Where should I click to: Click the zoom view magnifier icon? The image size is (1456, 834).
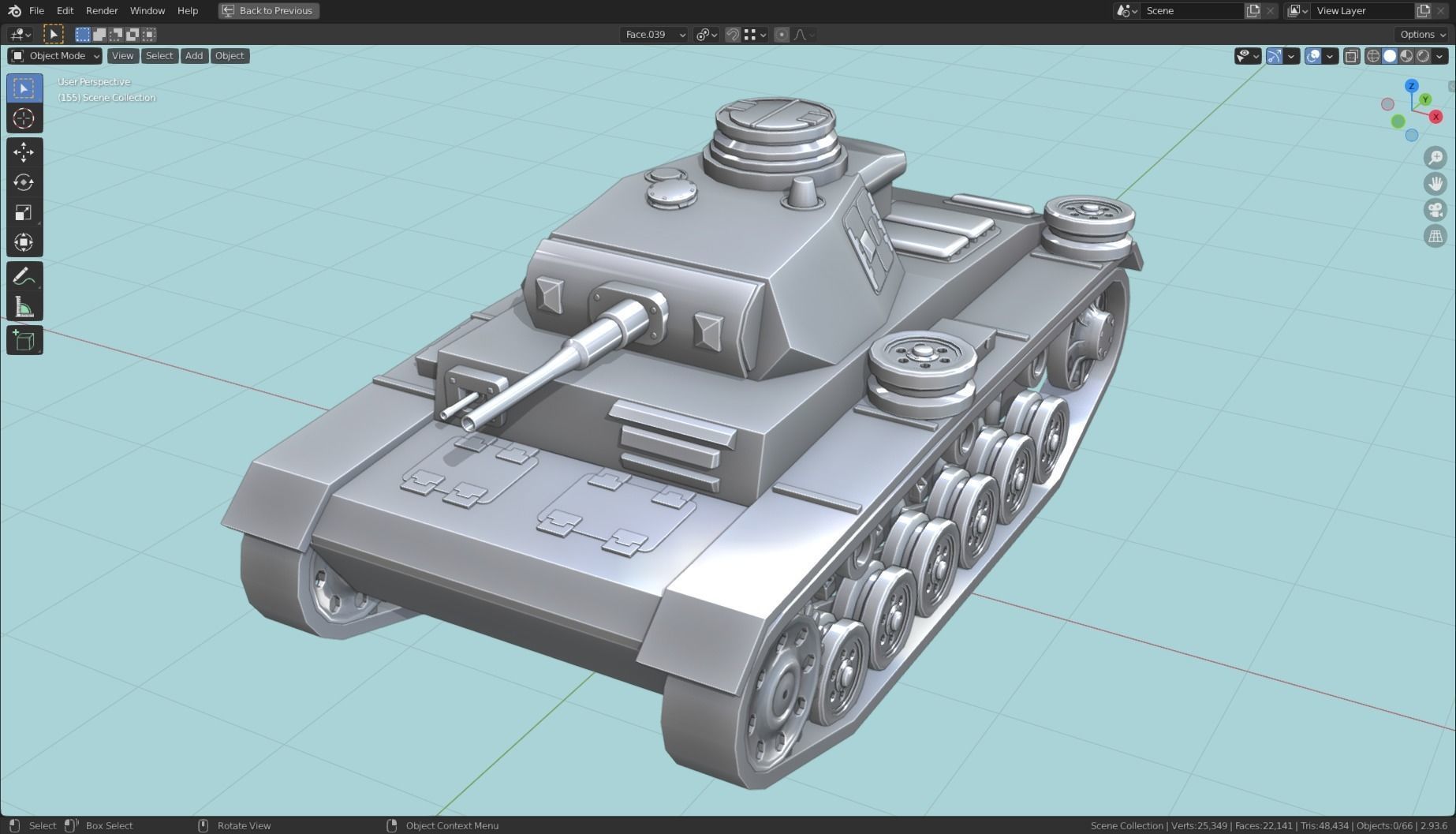[1435, 157]
